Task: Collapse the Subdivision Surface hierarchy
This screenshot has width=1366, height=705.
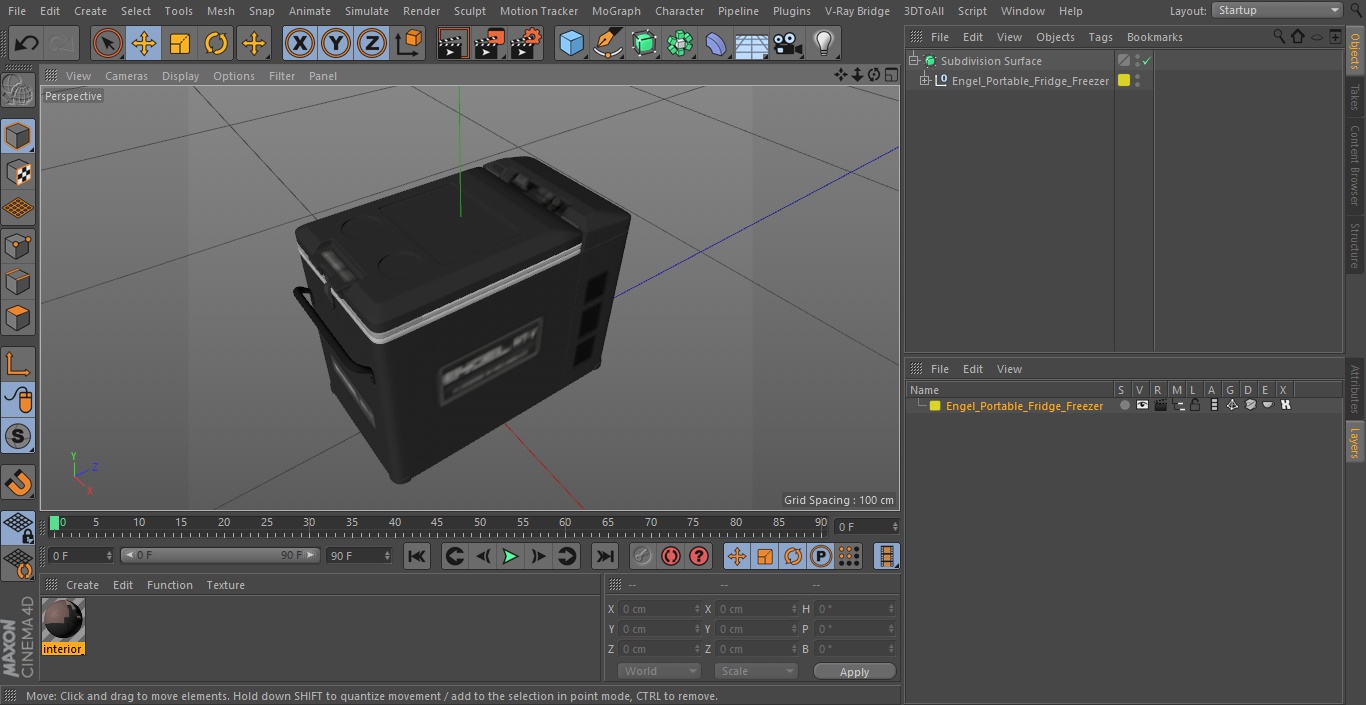Action: click(x=913, y=61)
